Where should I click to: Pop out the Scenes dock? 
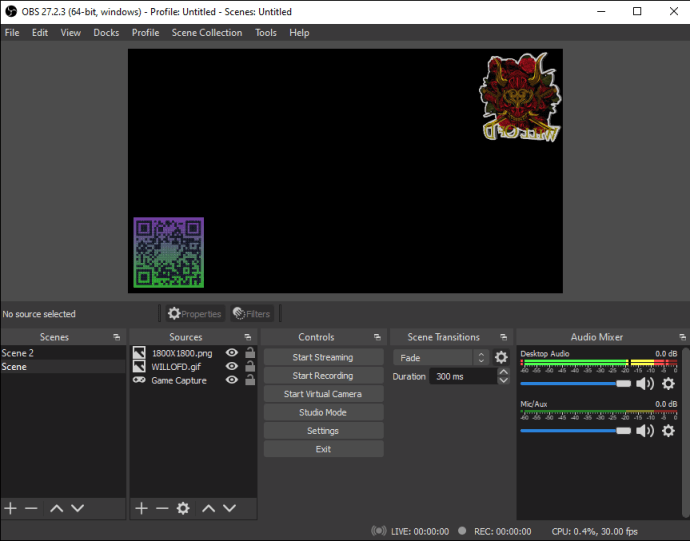pyautogui.click(x=117, y=337)
